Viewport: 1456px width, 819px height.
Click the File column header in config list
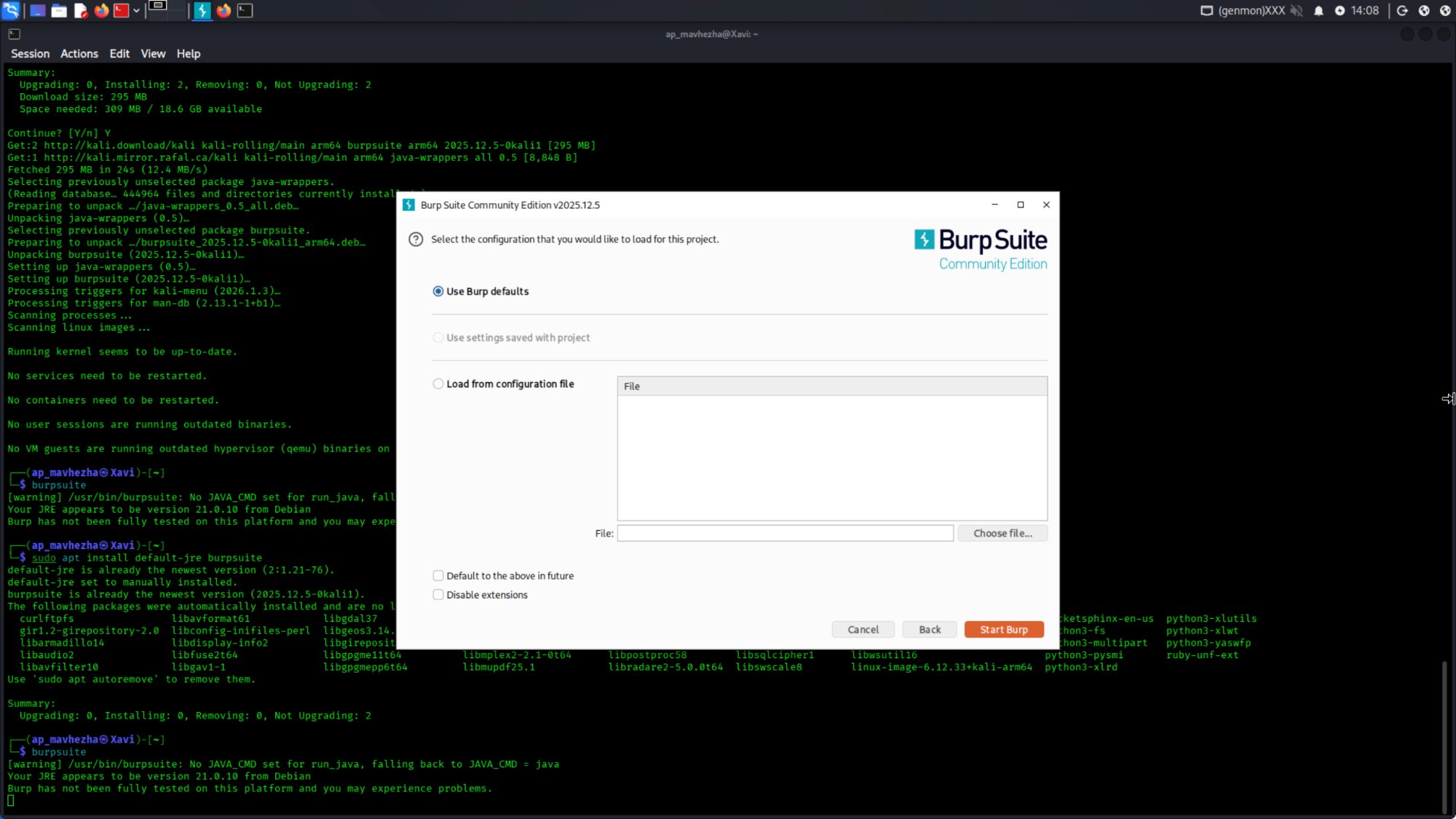(x=832, y=386)
